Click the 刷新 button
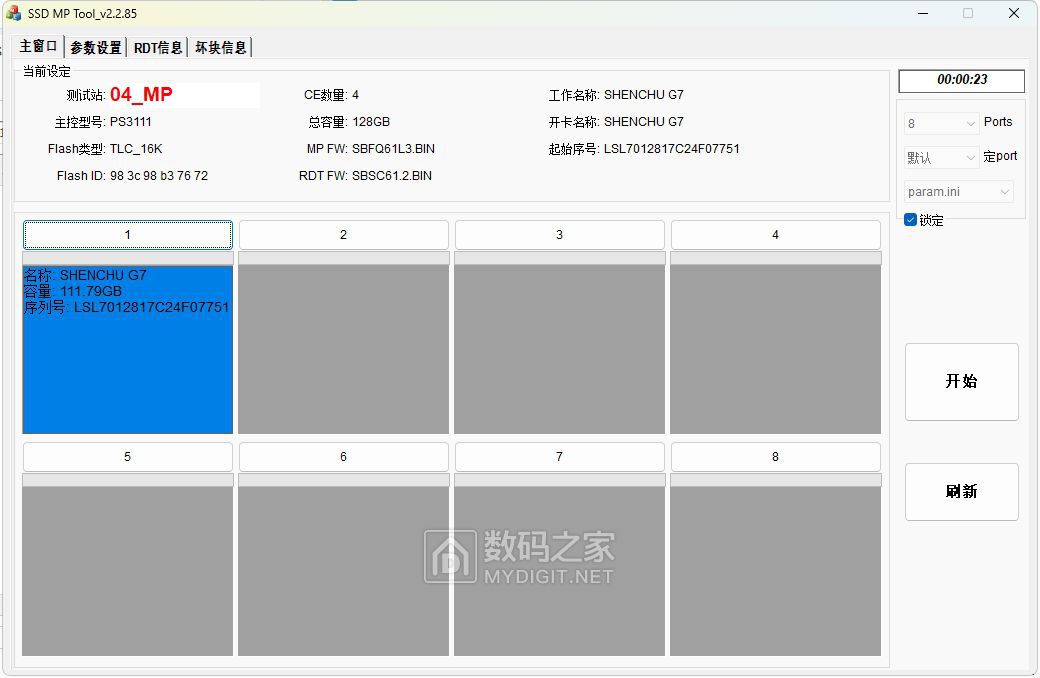 click(961, 492)
